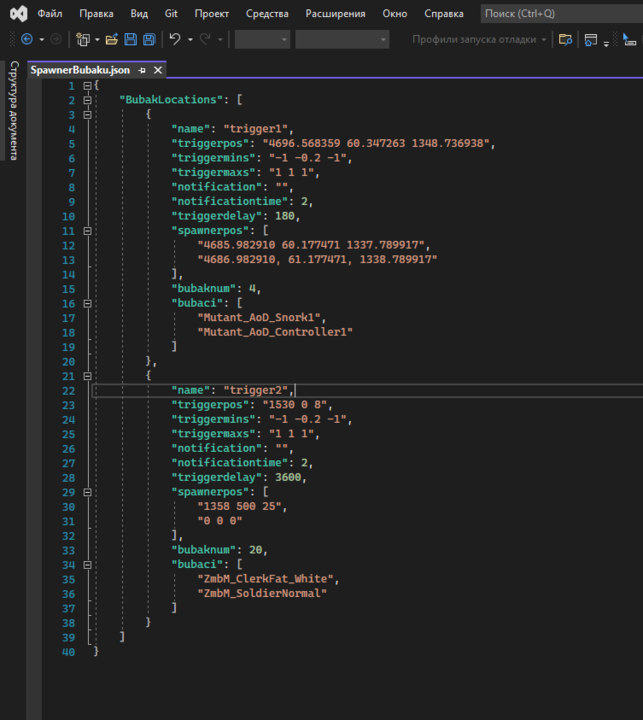This screenshot has width=643, height=720.
Task: Click the Save All double-floppy icon
Action: pyautogui.click(x=149, y=39)
